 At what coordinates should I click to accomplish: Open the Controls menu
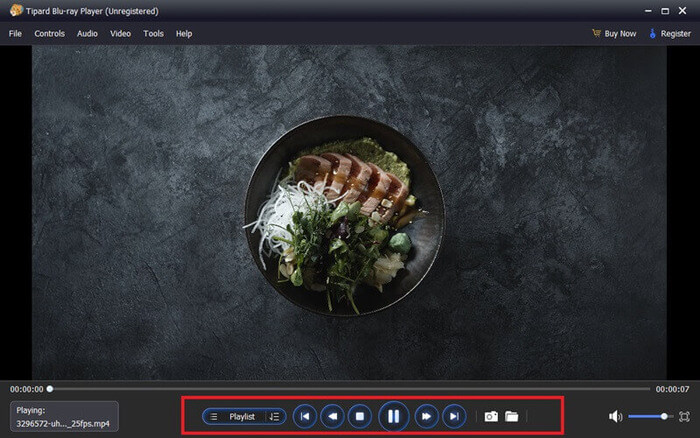(x=49, y=34)
